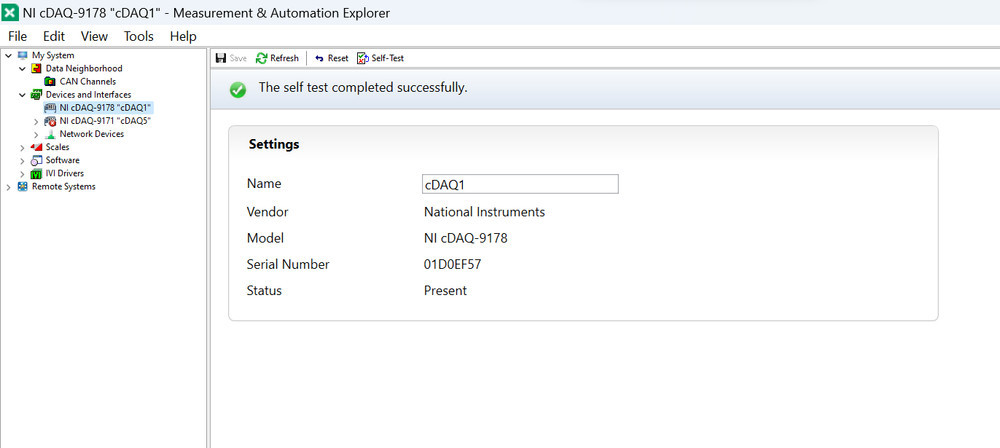
Task: Select the Data Neighborhood label
Action: tap(84, 68)
